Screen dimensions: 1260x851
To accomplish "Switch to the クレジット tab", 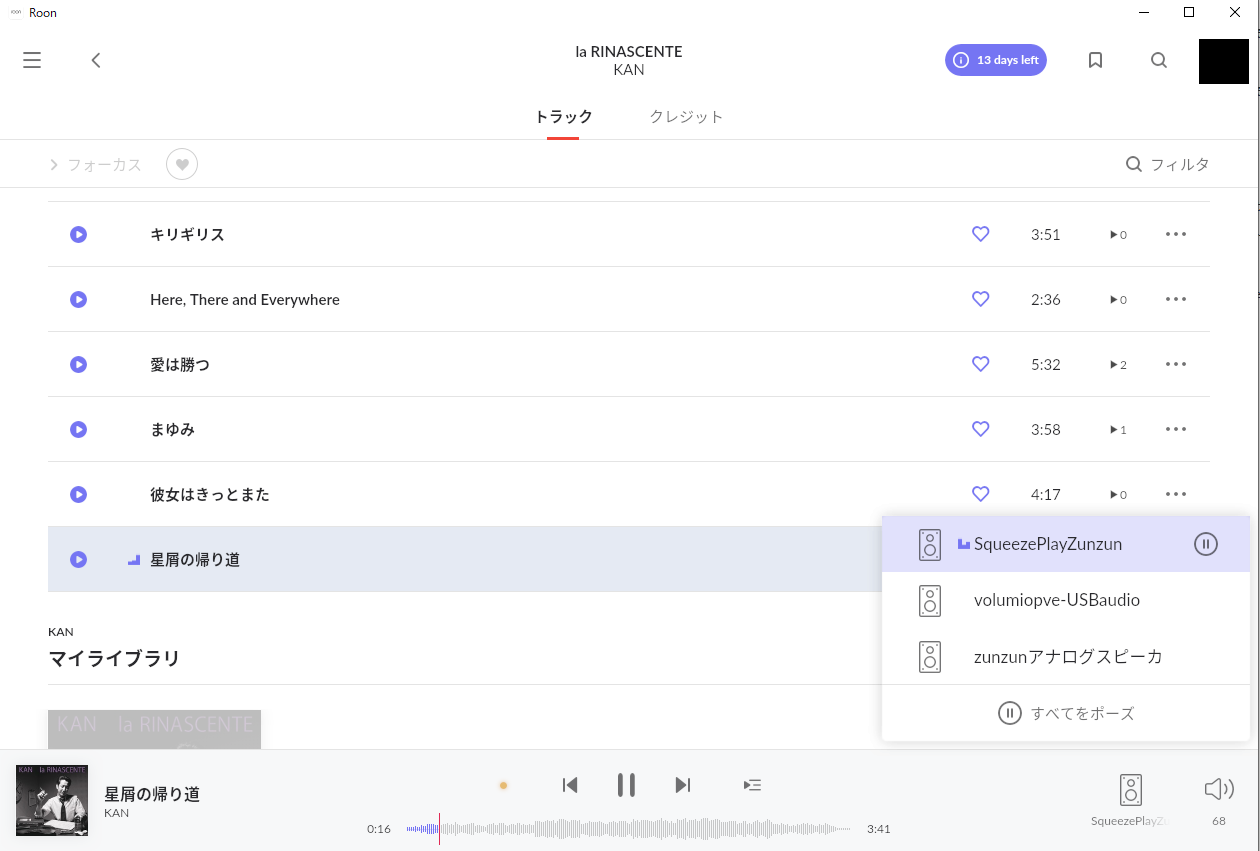I will click(686, 117).
